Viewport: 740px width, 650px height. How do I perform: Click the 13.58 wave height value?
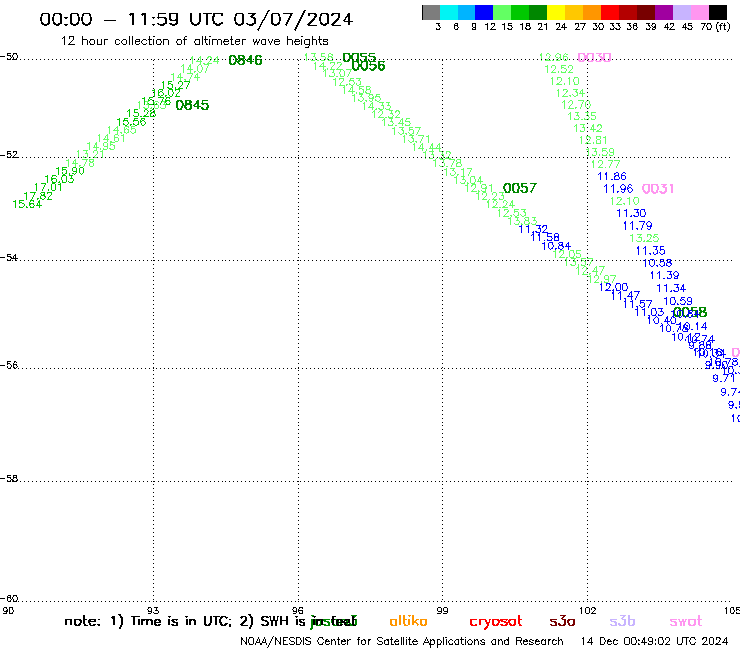319,57
